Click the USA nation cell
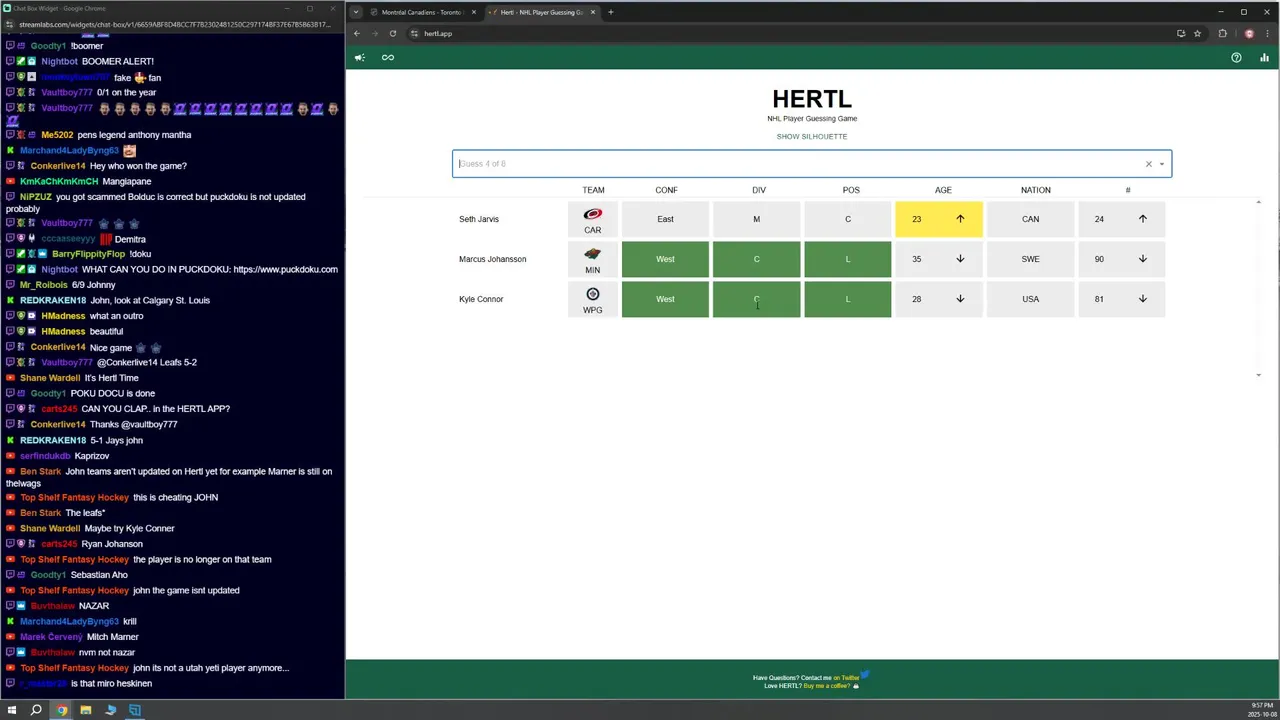The width and height of the screenshot is (1280, 720). click(1030, 299)
